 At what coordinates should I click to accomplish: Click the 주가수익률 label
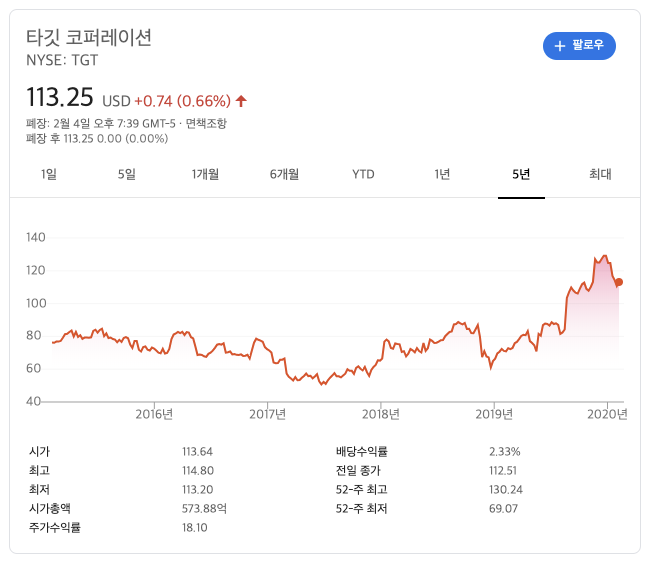pyautogui.click(x=55, y=528)
